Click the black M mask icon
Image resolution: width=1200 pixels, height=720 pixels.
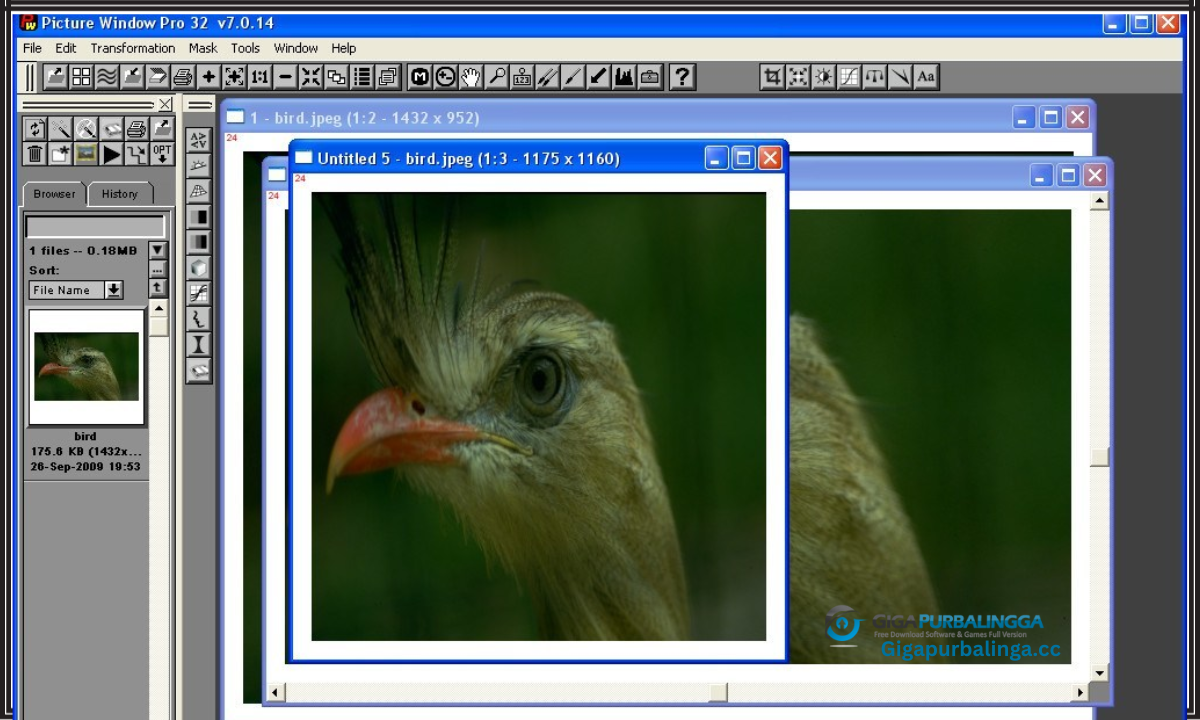click(x=420, y=77)
